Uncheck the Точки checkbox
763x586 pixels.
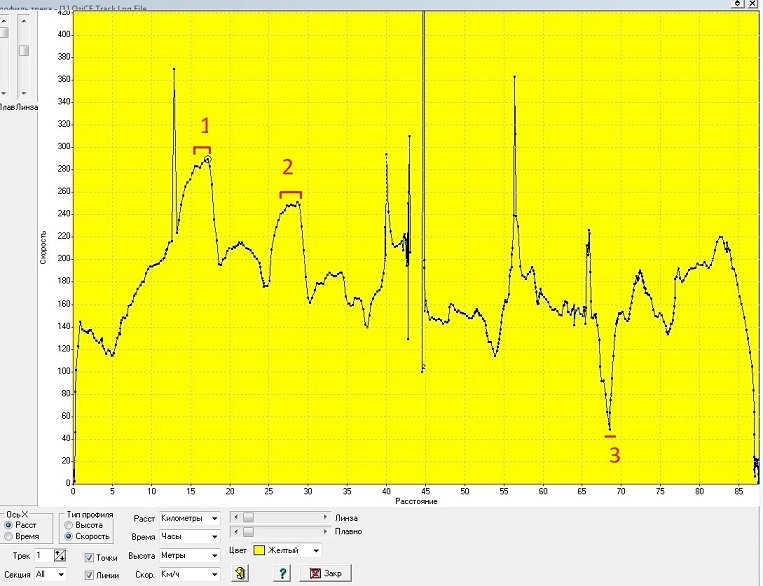[x=90, y=557]
